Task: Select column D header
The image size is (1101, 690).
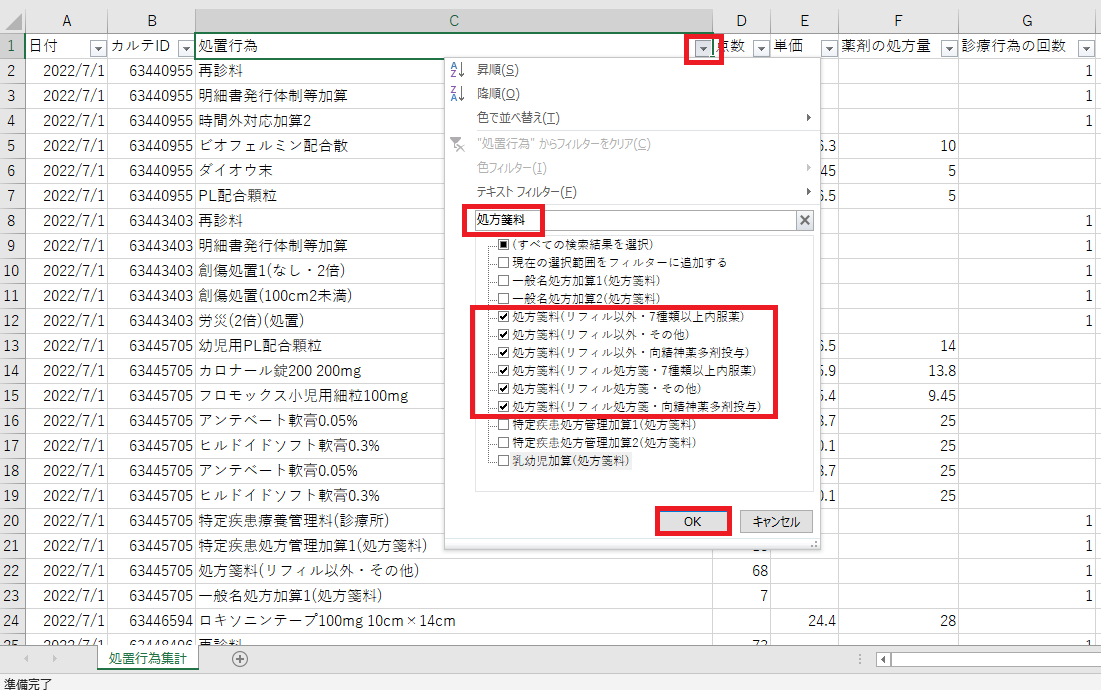Action: (741, 21)
